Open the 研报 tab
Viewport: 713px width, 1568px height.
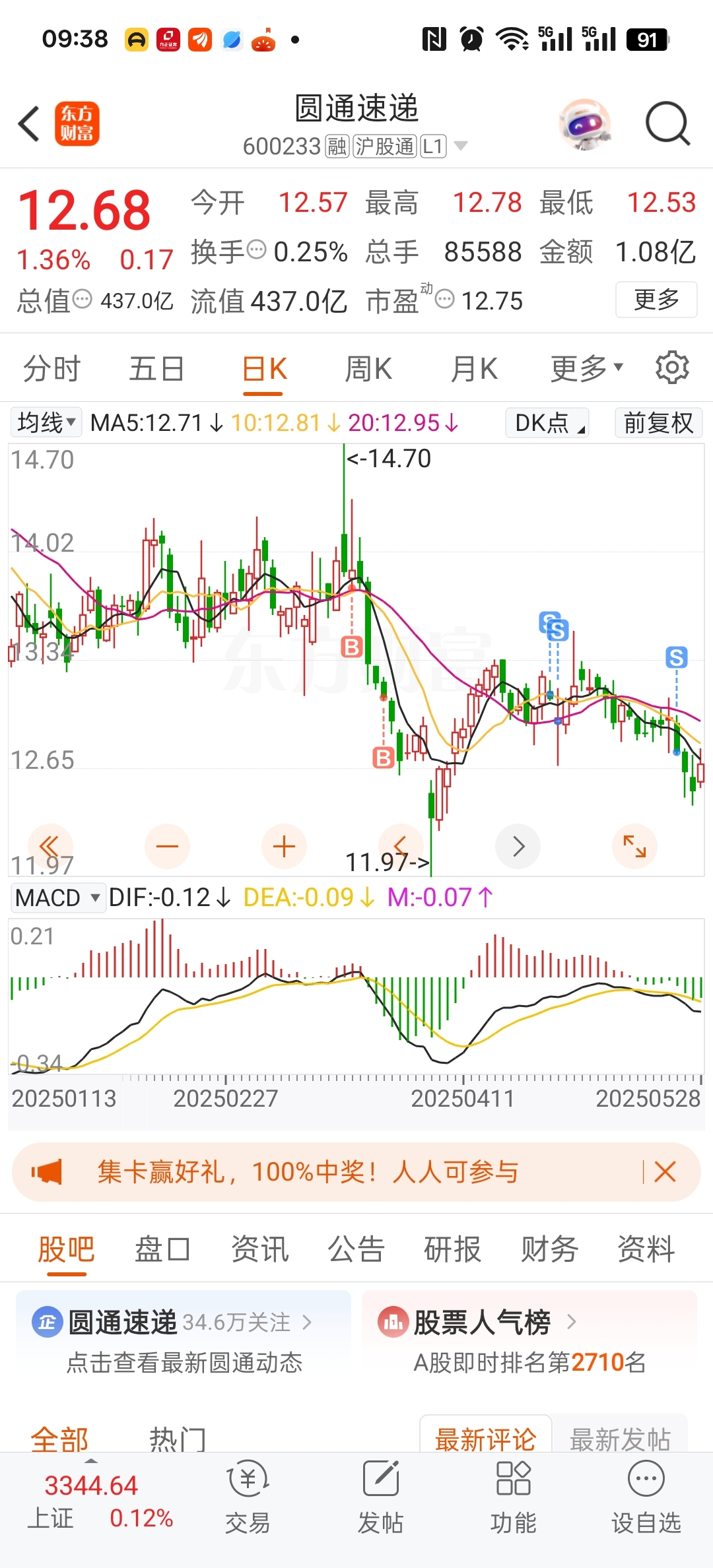click(x=452, y=1249)
